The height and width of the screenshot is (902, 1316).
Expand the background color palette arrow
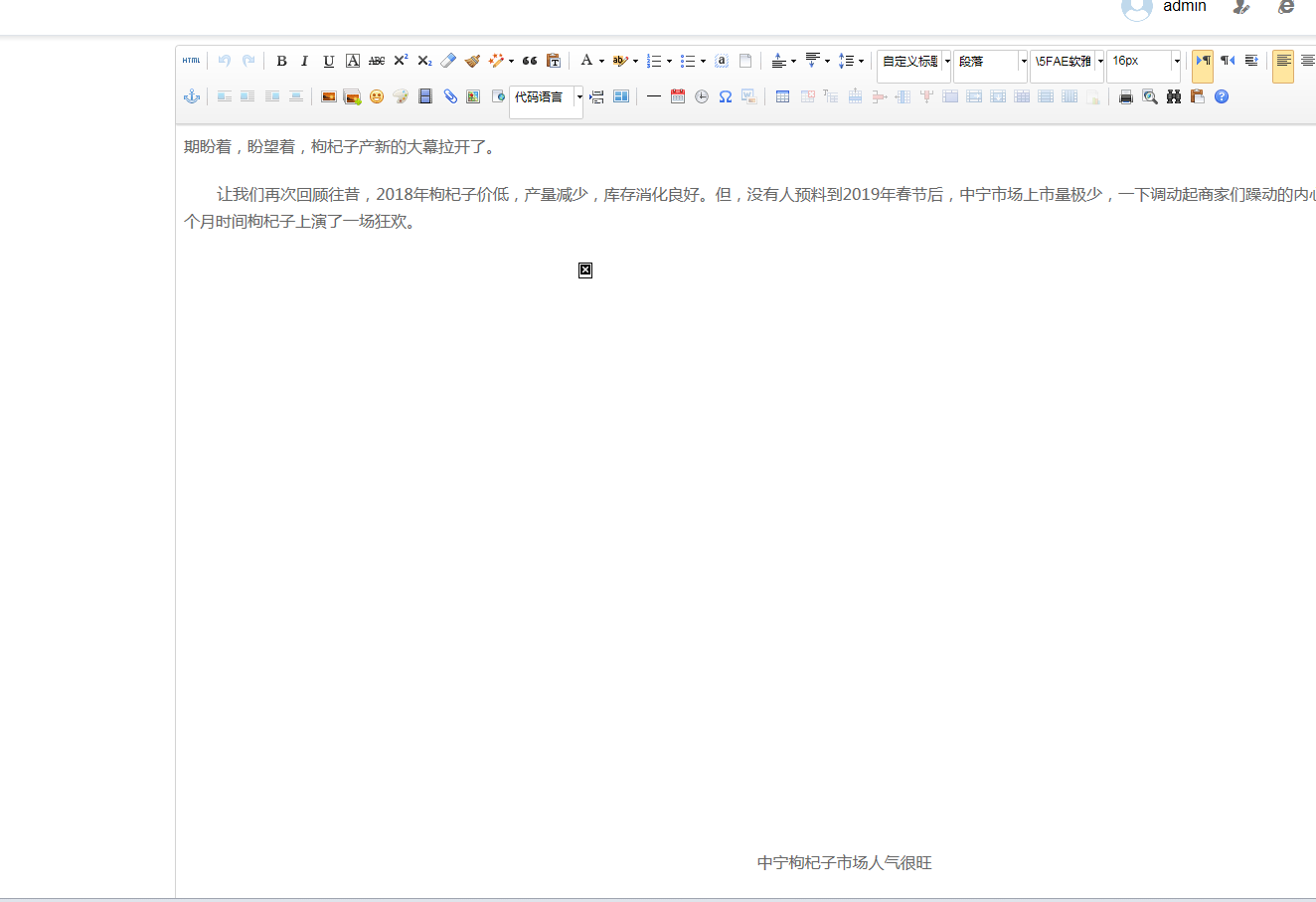pyautogui.click(x=635, y=61)
